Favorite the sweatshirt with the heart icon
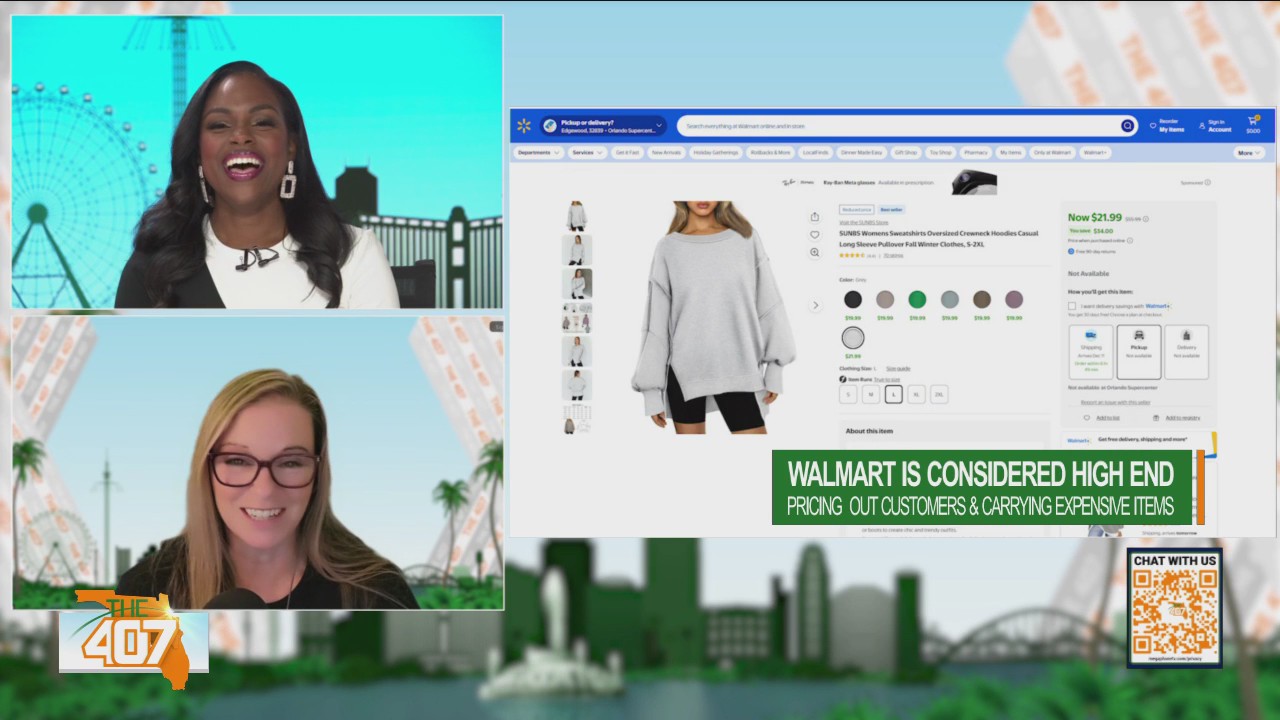 (x=815, y=235)
